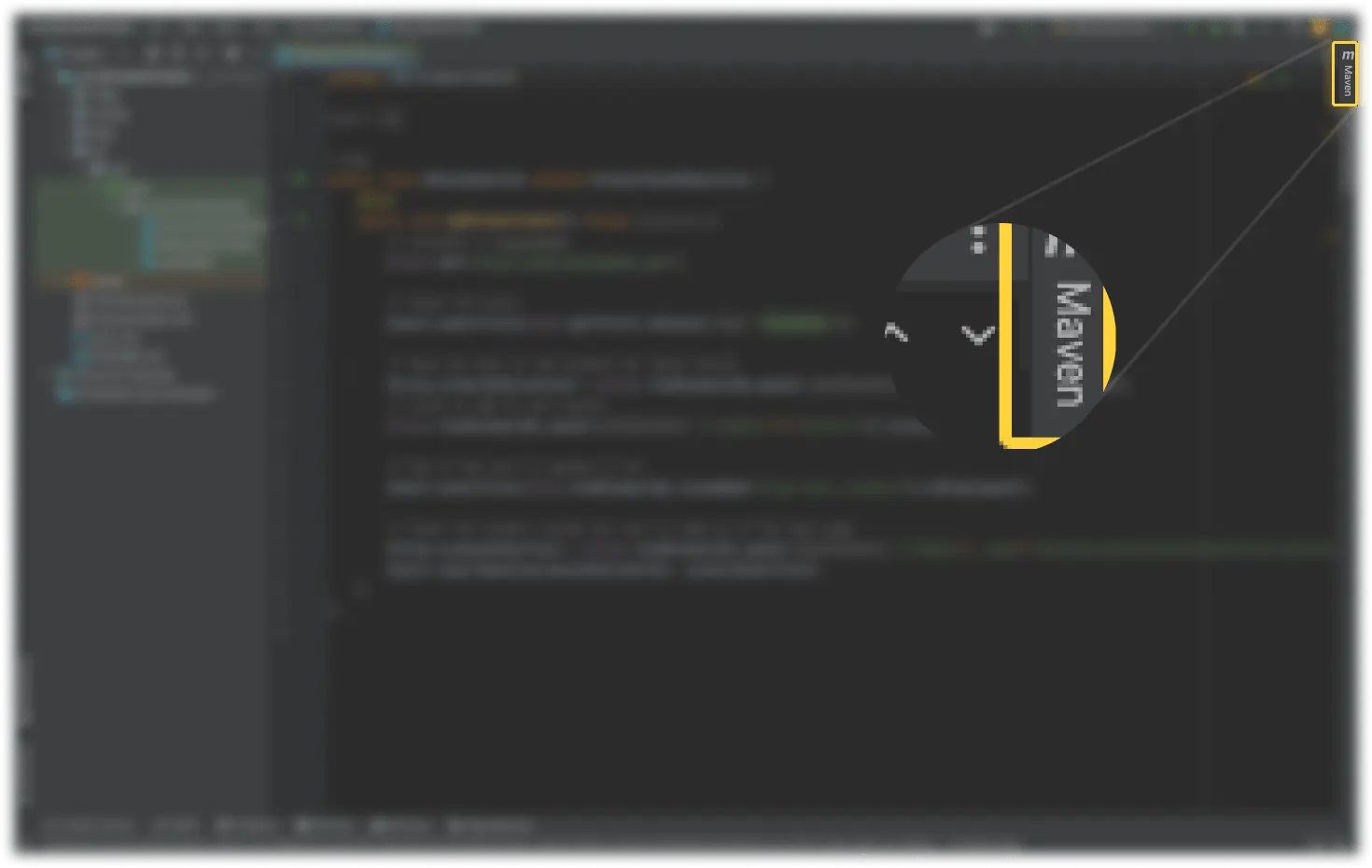Click the vertical dots icon in magnifier
This screenshot has width=1372, height=868.
pos(977,239)
